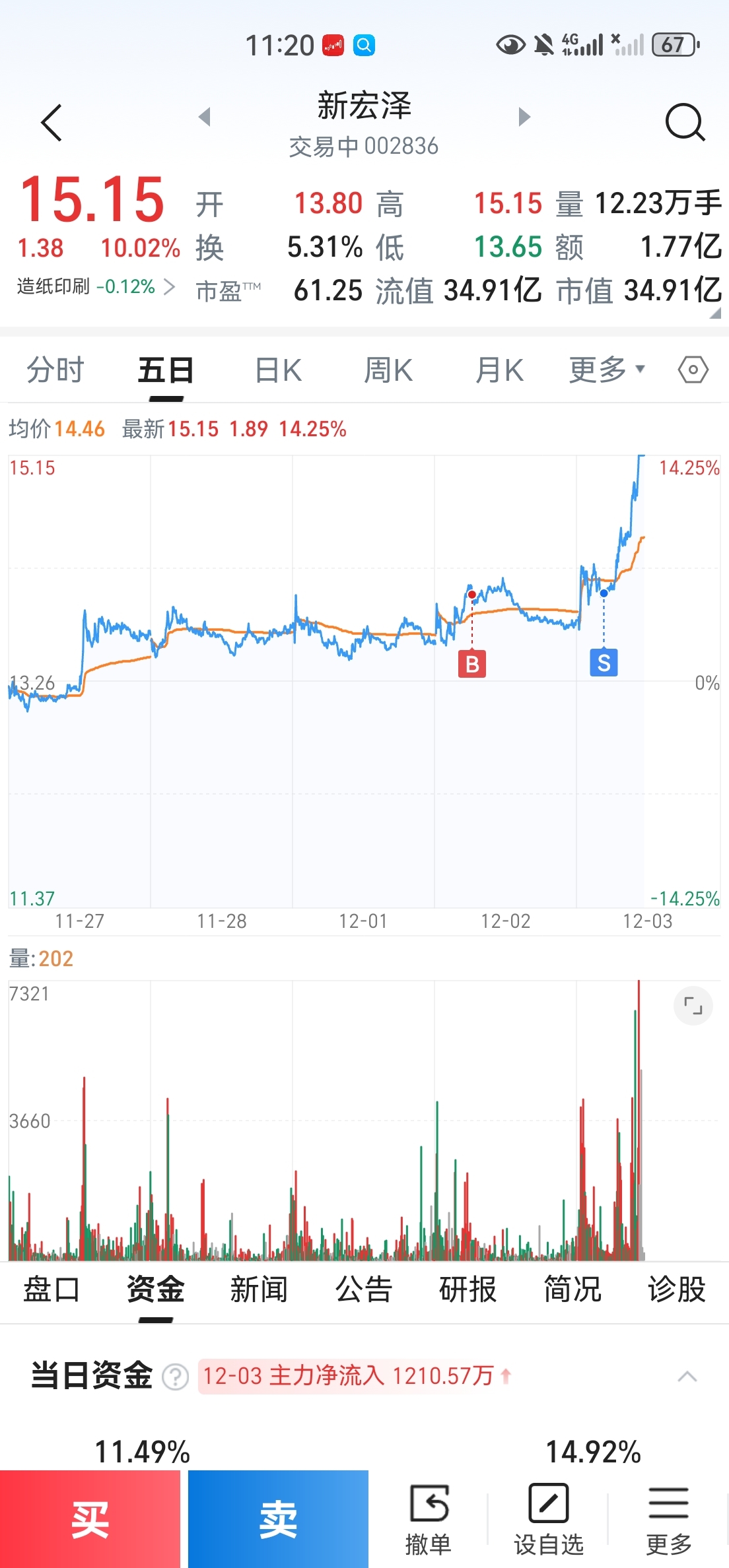
Task: Tap the 当日资金 help question mark
Action: point(176,1377)
